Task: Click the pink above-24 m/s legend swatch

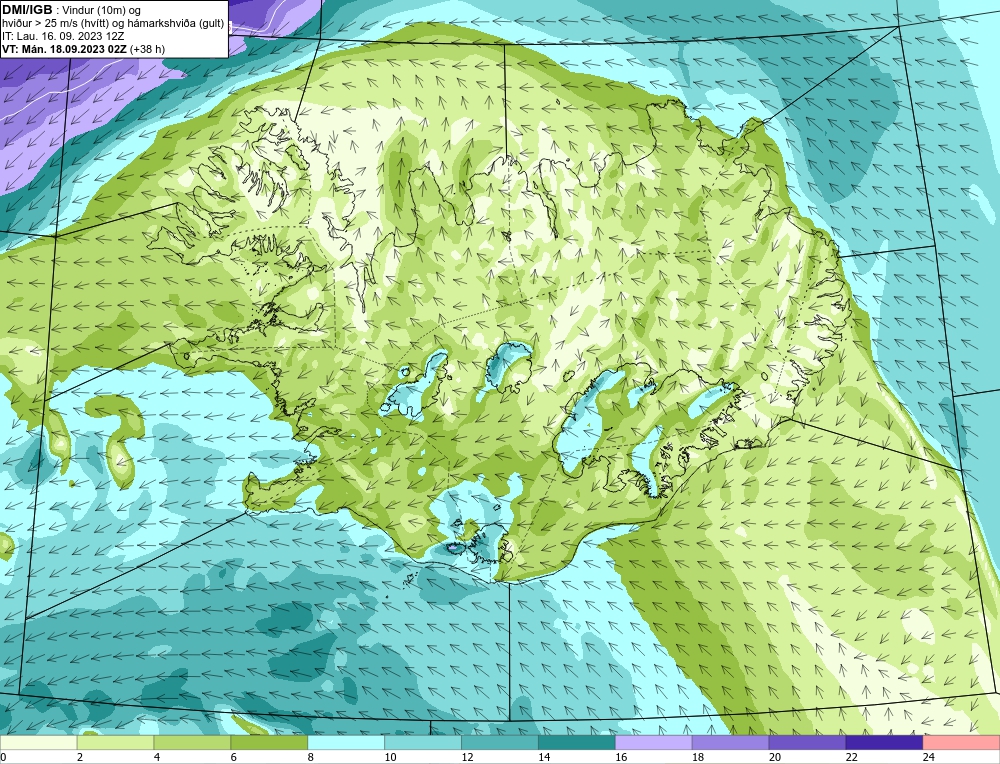Action: 961,742
